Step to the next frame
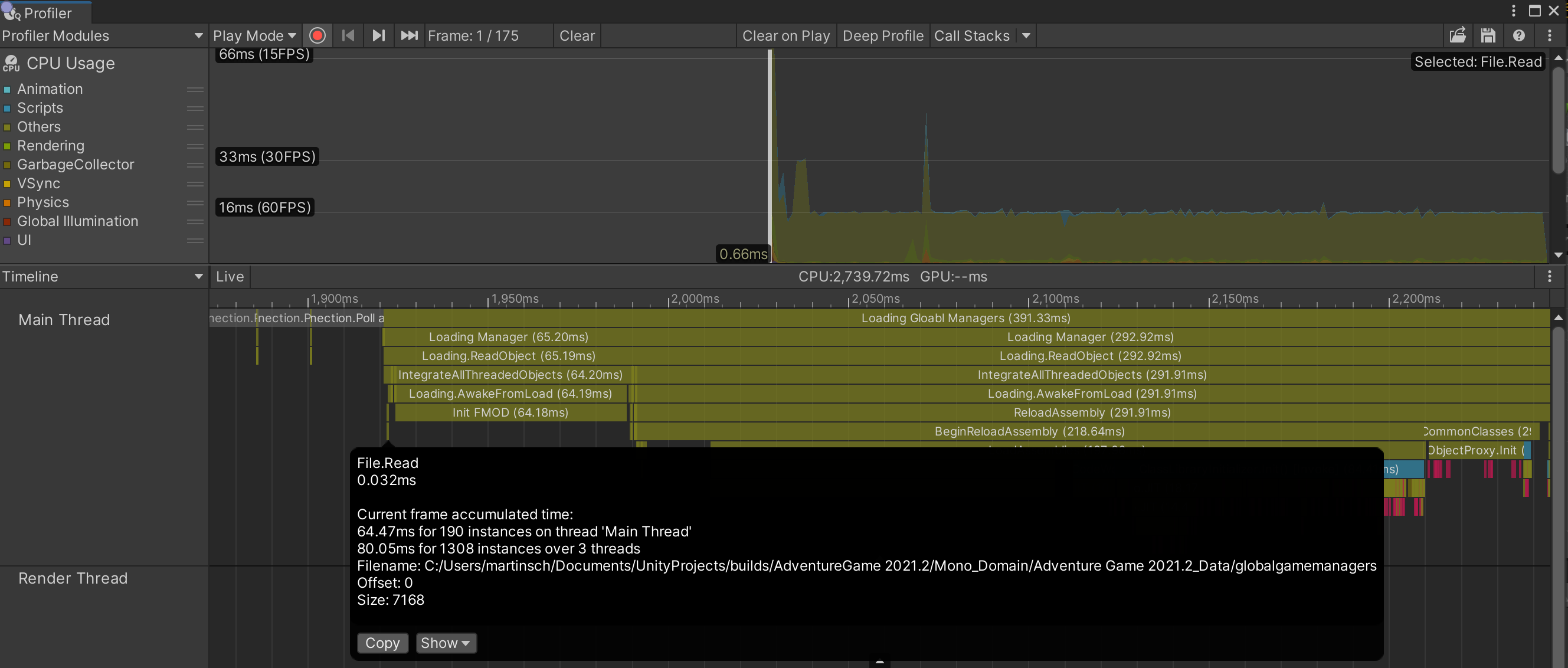This screenshot has width=1568, height=668. [378, 36]
